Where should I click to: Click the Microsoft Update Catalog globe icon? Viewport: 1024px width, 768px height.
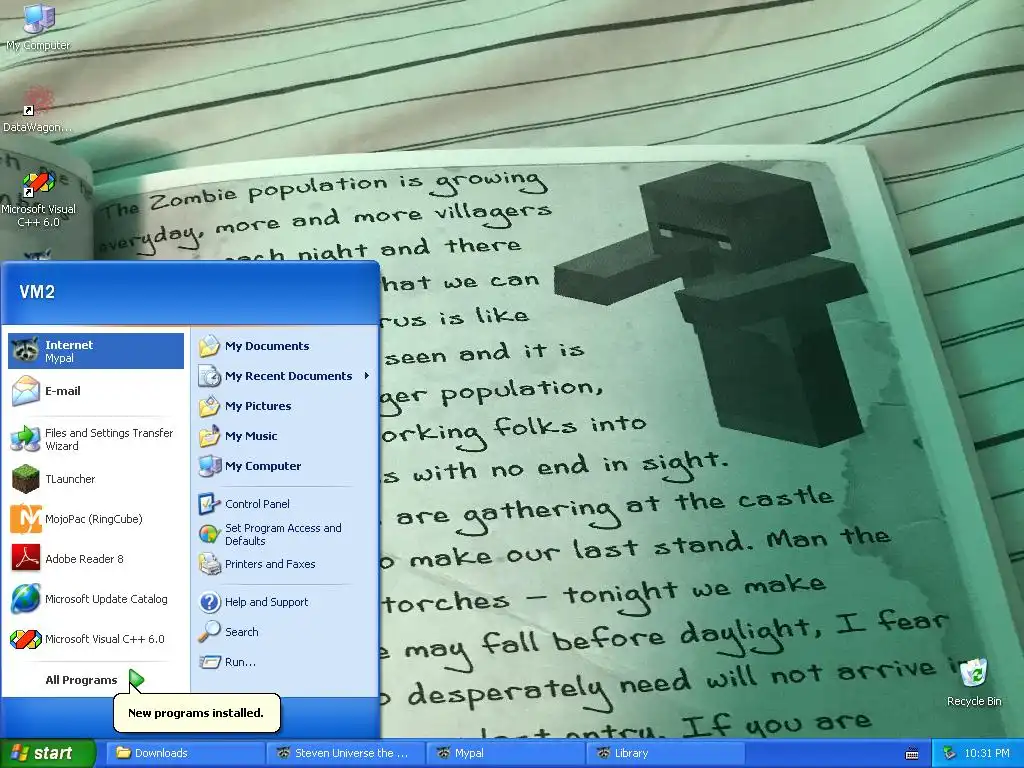(25, 599)
